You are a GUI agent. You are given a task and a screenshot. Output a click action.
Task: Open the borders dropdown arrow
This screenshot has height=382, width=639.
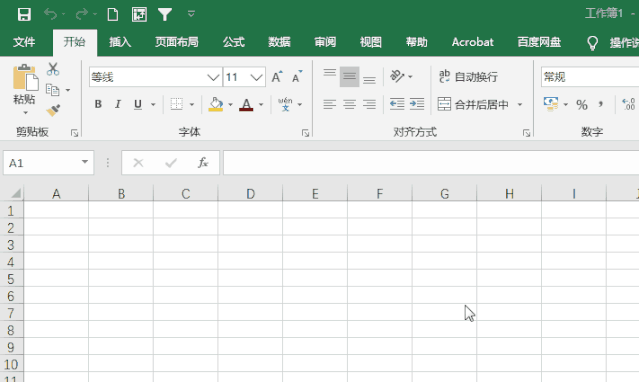(x=192, y=105)
